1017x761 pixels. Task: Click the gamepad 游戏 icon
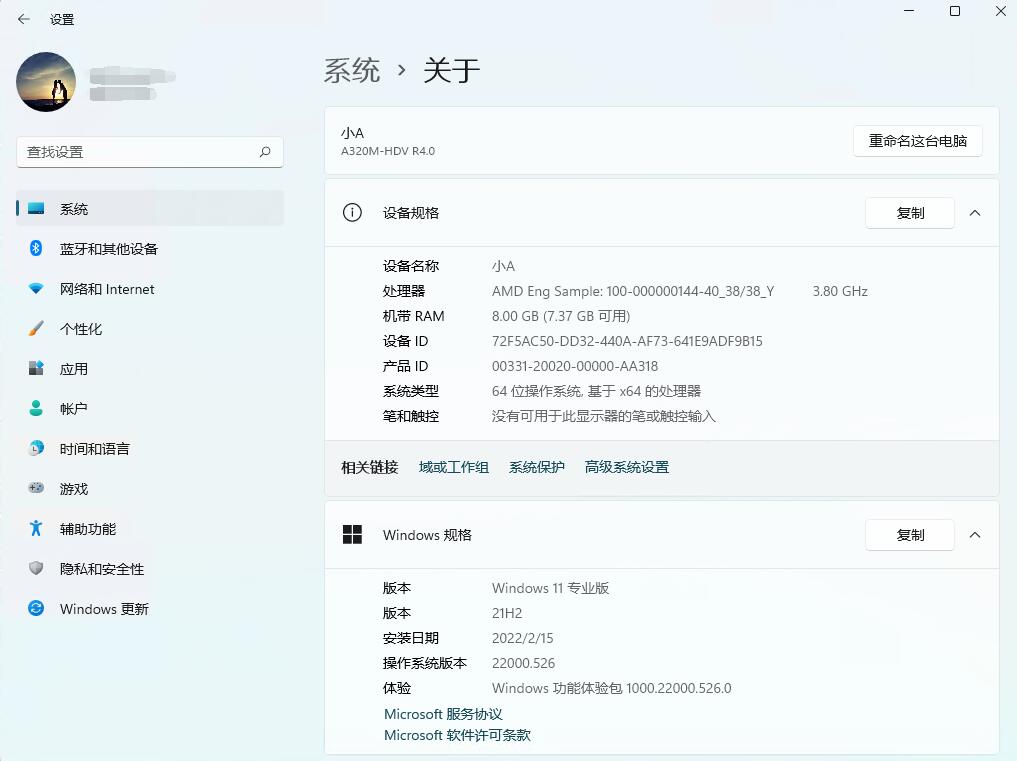[36, 488]
